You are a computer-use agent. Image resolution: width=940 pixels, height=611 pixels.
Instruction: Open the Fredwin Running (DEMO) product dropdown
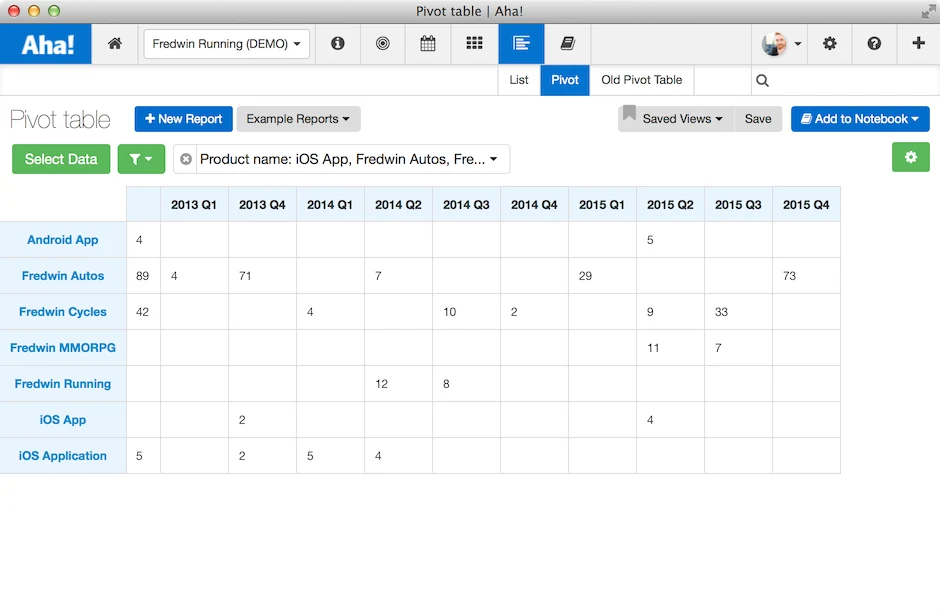[227, 44]
